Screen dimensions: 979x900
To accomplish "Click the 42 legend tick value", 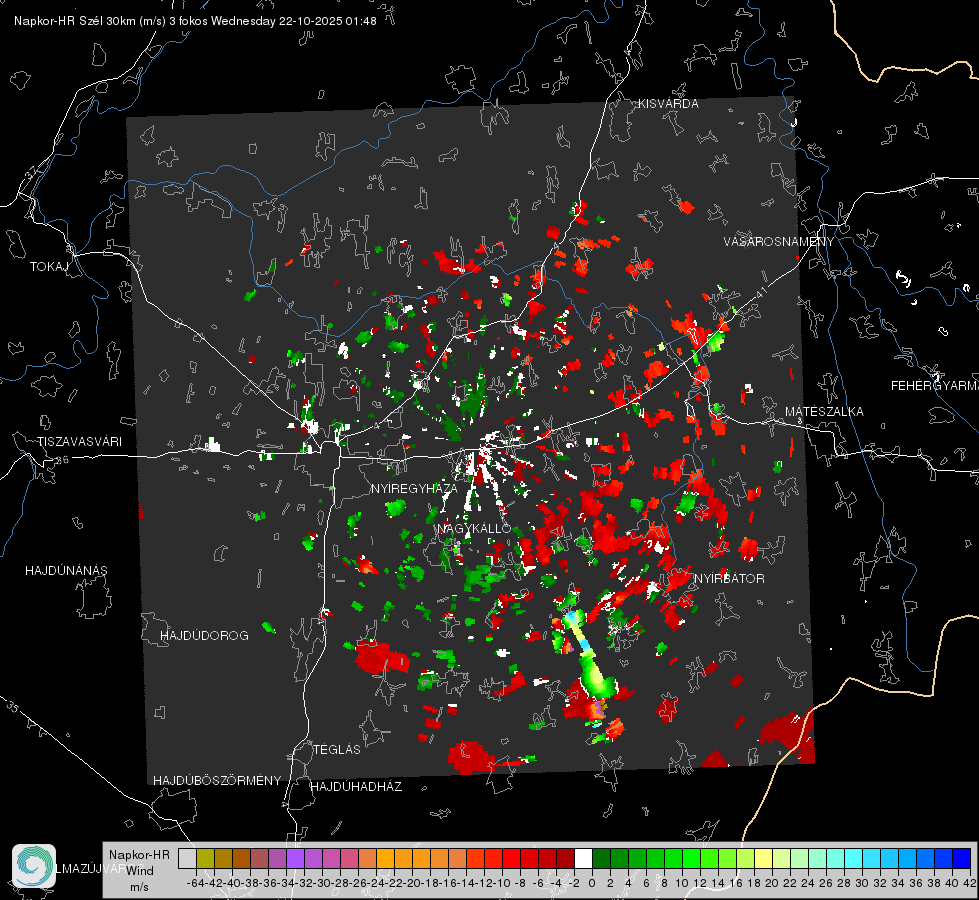I will pos(970,883).
